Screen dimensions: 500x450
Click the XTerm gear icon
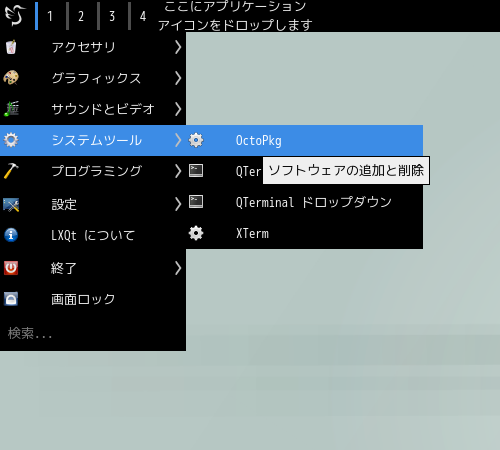196,233
